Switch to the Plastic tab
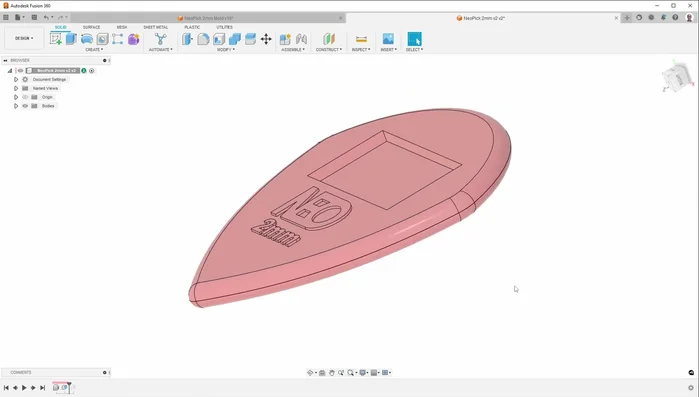The height and width of the screenshot is (397, 699). tap(192, 27)
